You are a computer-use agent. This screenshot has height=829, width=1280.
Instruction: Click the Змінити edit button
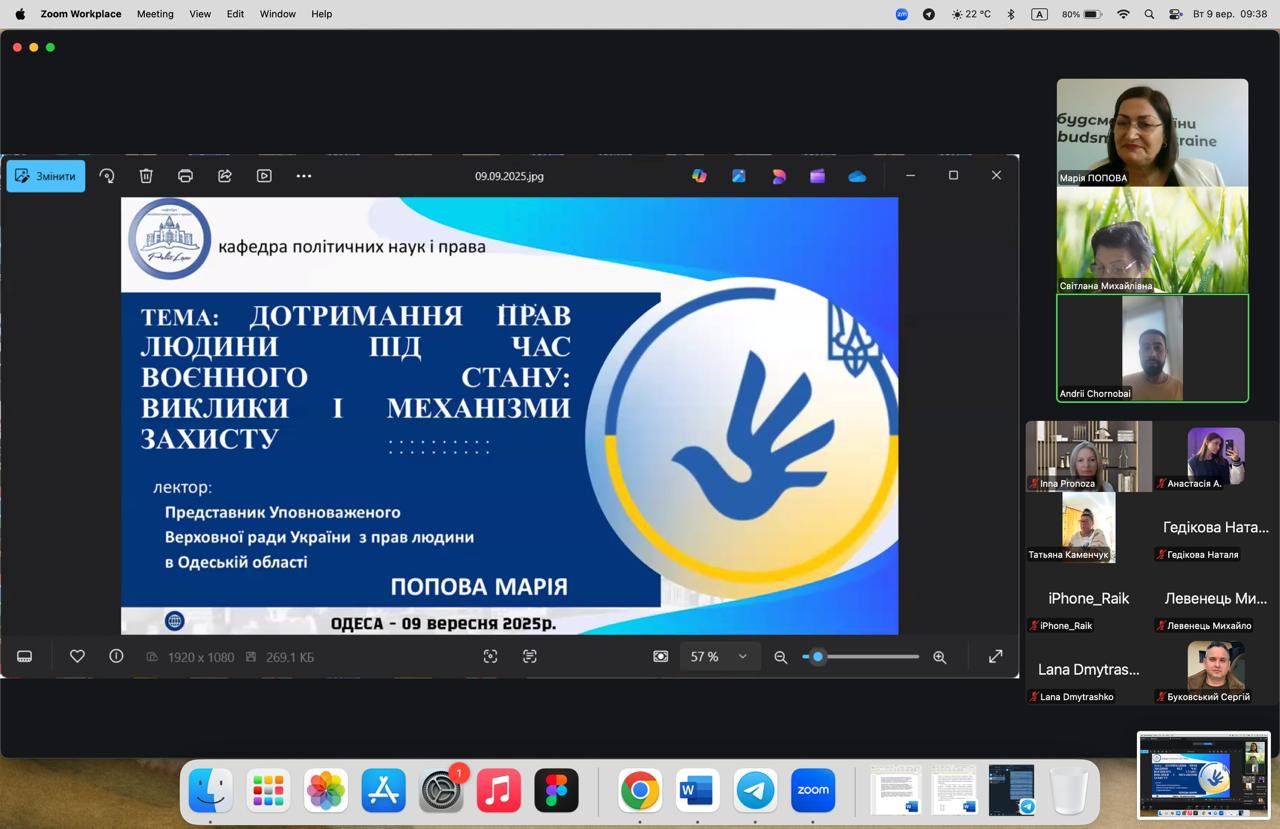46,176
